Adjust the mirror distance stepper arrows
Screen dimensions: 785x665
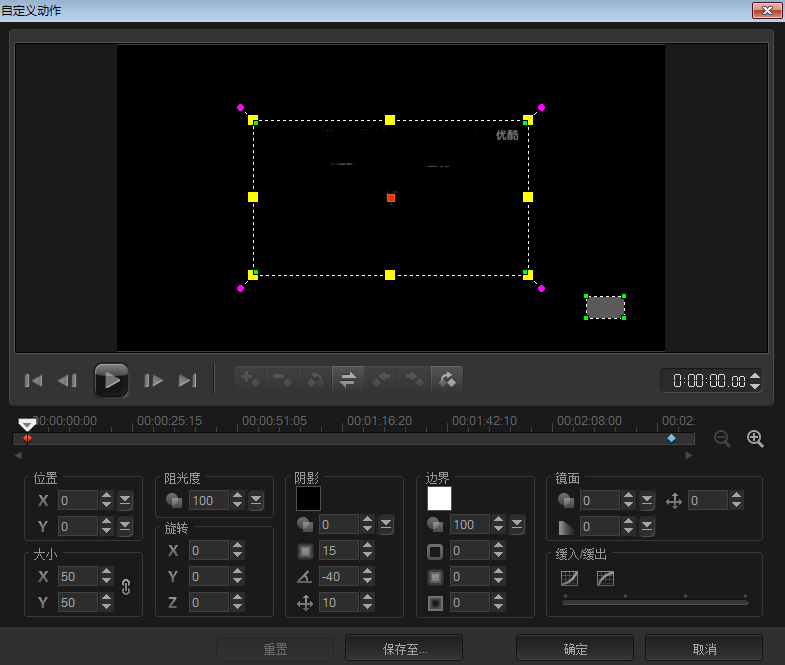(736, 500)
